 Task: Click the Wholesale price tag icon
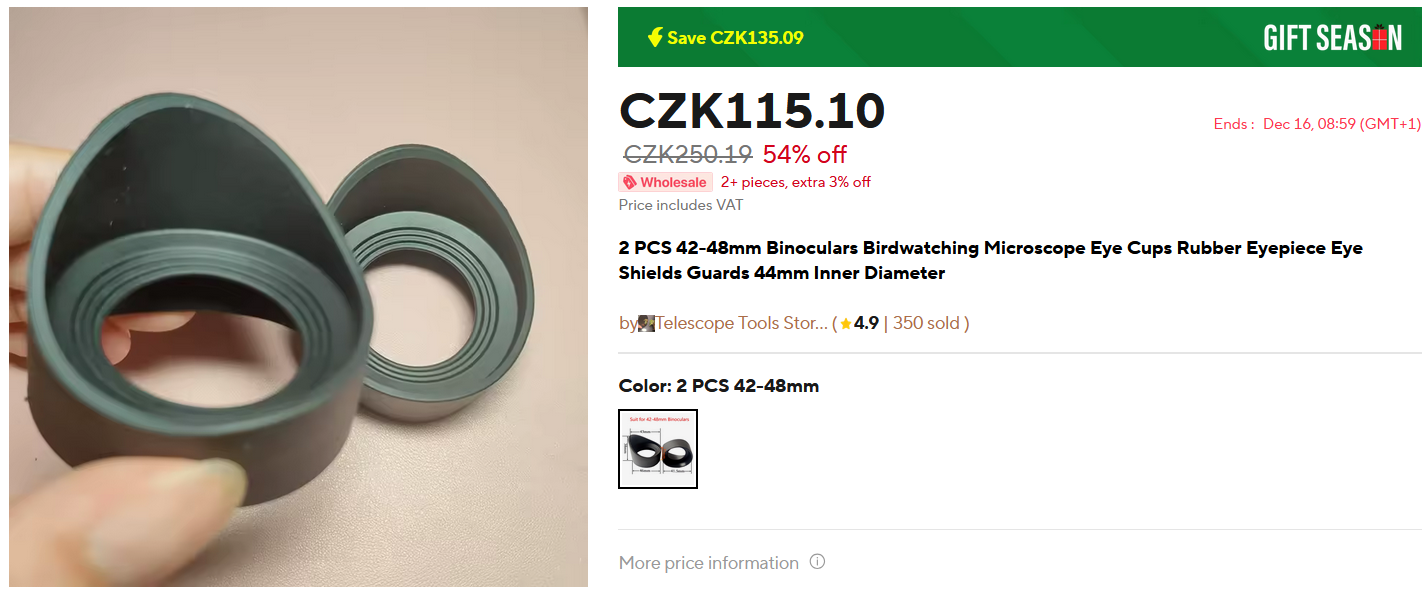[630, 182]
